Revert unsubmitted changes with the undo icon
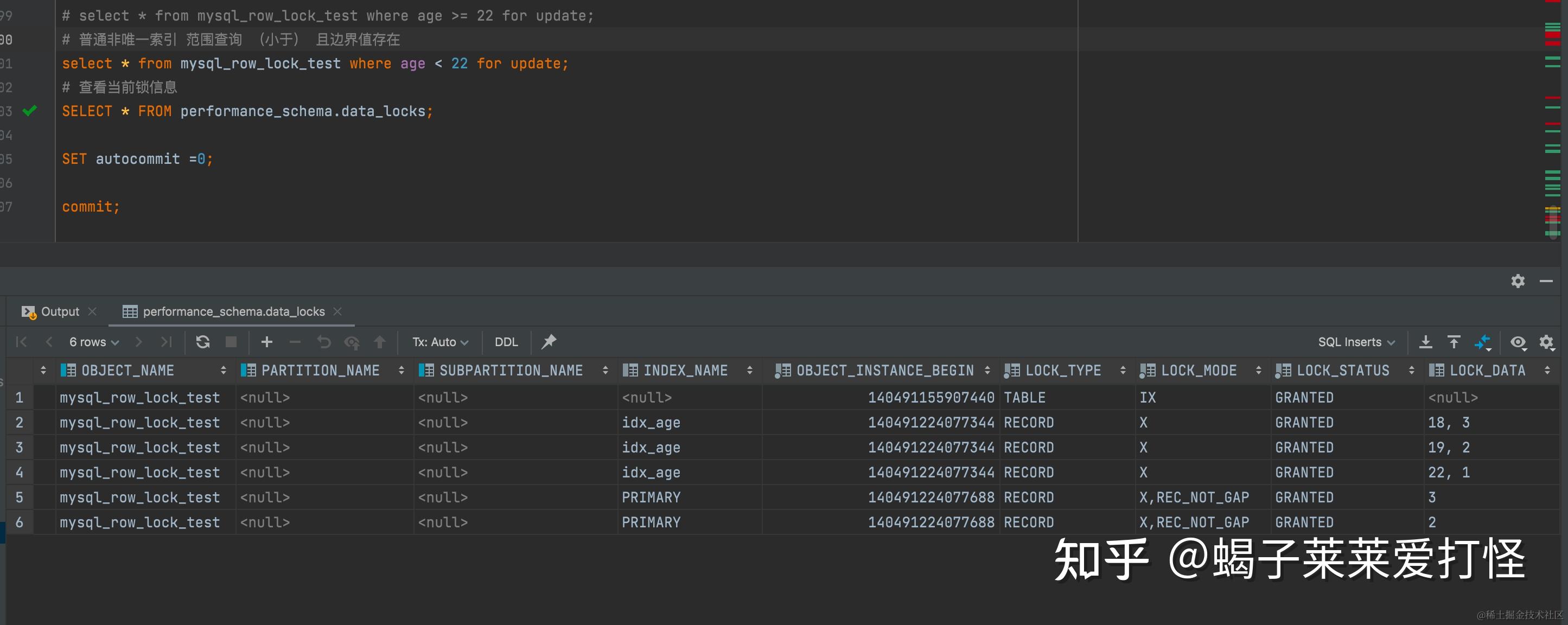Screen dimensions: 1568x625 tap(324, 342)
